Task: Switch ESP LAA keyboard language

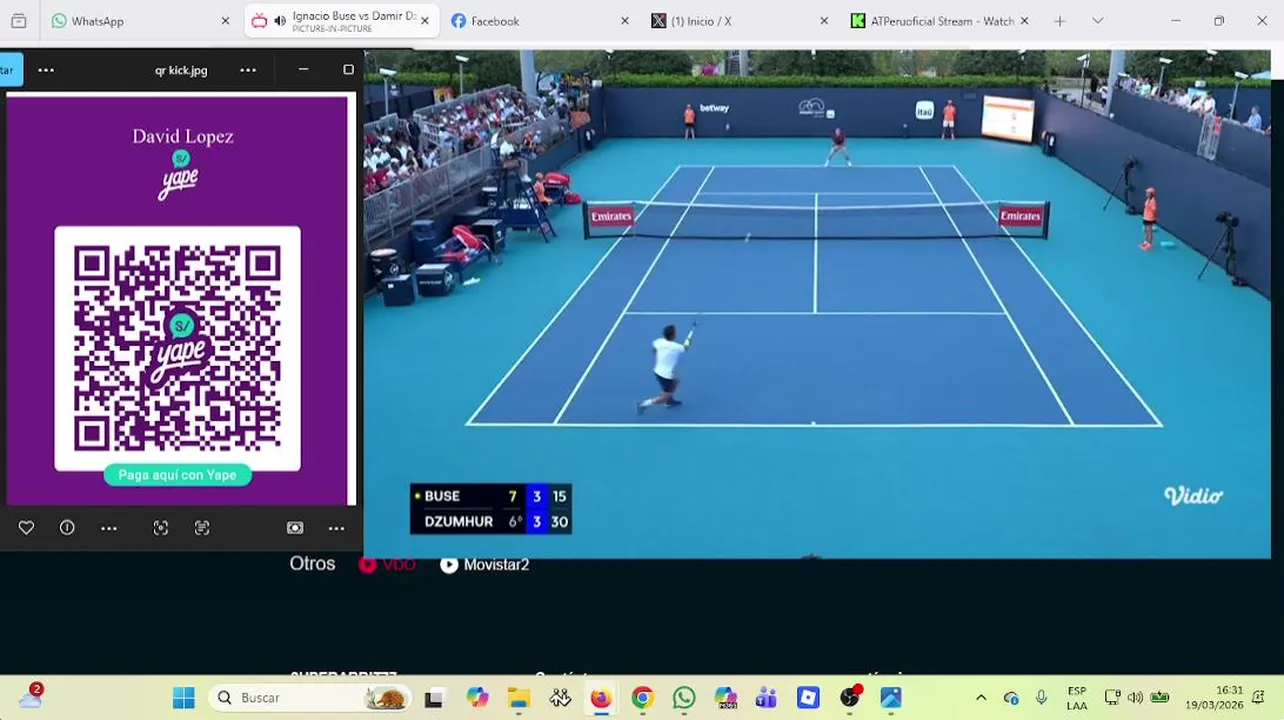Action: pyautogui.click(x=1076, y=697)
